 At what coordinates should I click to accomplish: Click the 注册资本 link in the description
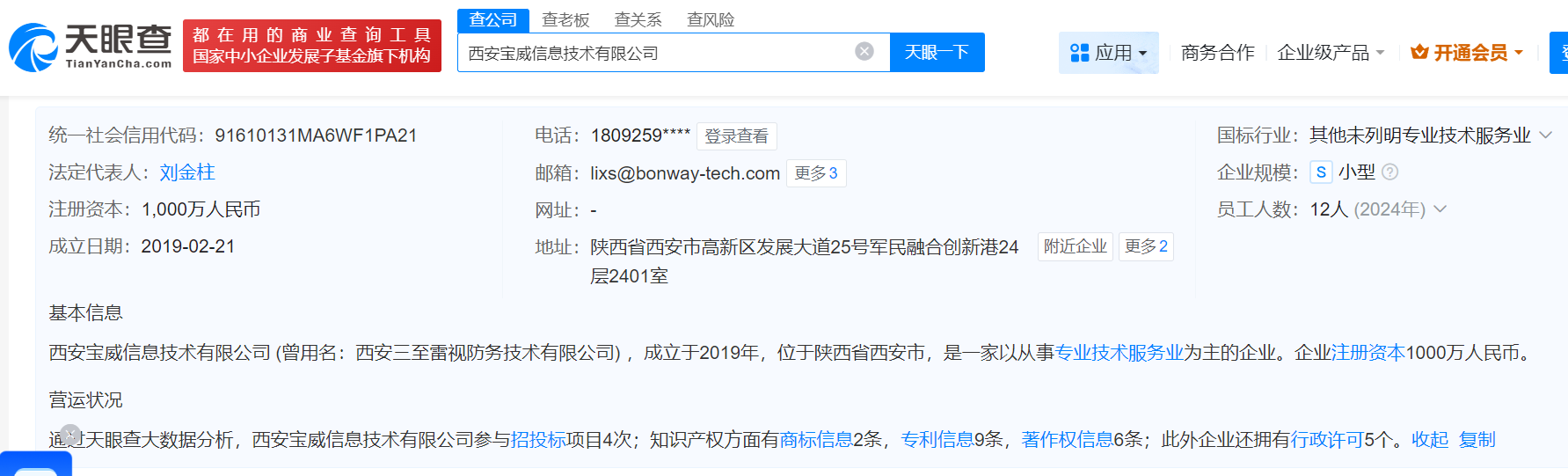[x=1367, y=353]
